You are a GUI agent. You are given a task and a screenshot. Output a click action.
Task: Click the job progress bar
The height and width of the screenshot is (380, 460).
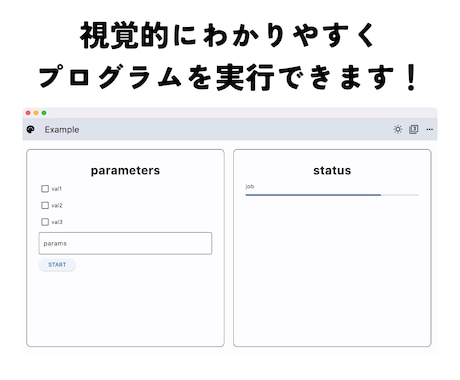332,195
